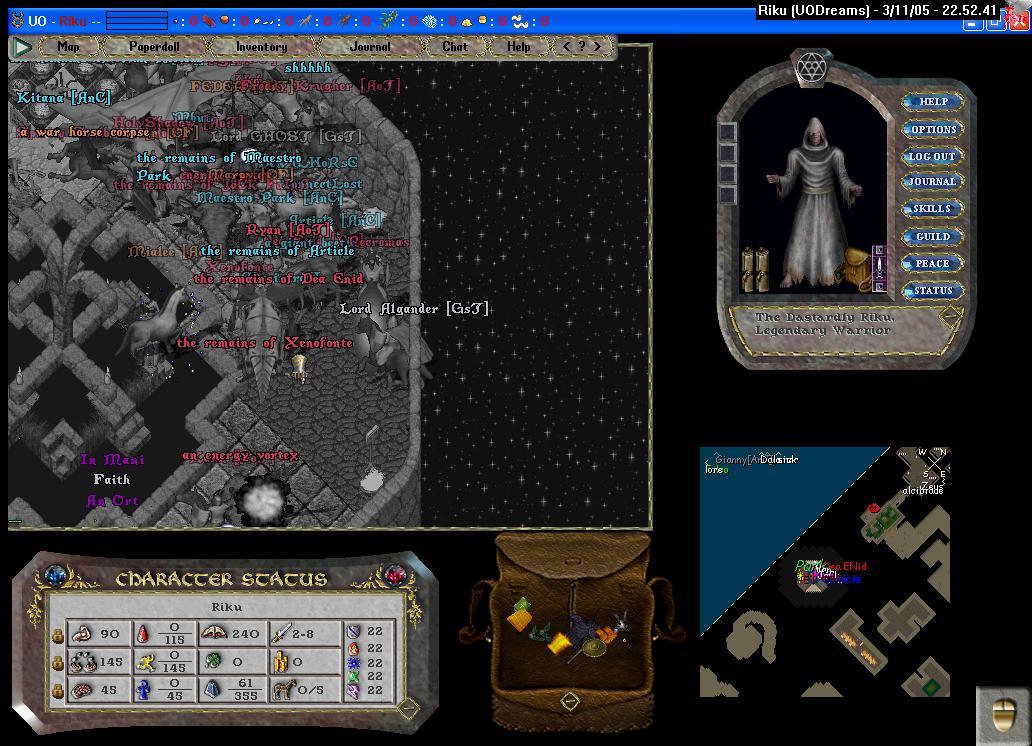The height and width of the screenshot is (746, 1032).
Task: Toggle the PEACE war mode button
Action: click(932, 263)
